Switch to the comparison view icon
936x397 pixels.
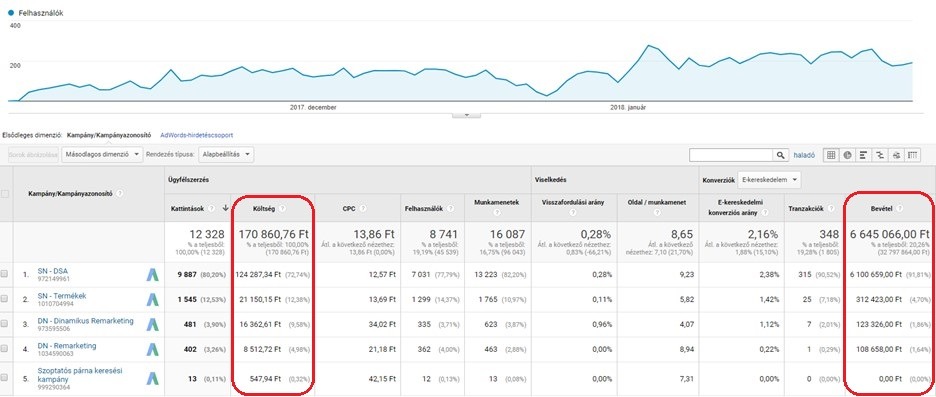click(x=880, y=155)
